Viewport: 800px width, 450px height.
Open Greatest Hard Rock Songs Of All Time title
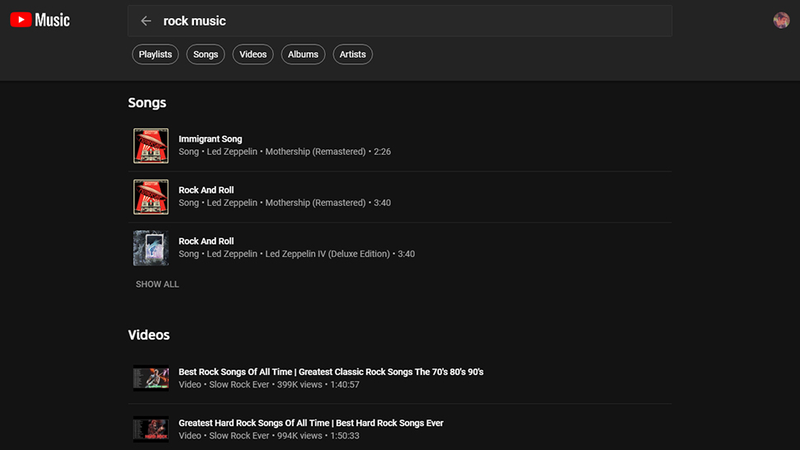click(311, 423)
